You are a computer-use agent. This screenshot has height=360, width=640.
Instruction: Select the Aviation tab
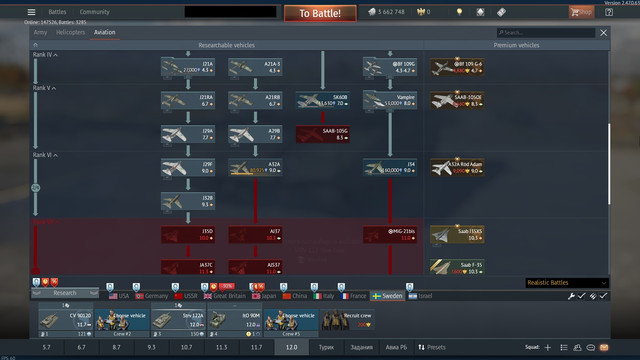[x=104, y=32]
